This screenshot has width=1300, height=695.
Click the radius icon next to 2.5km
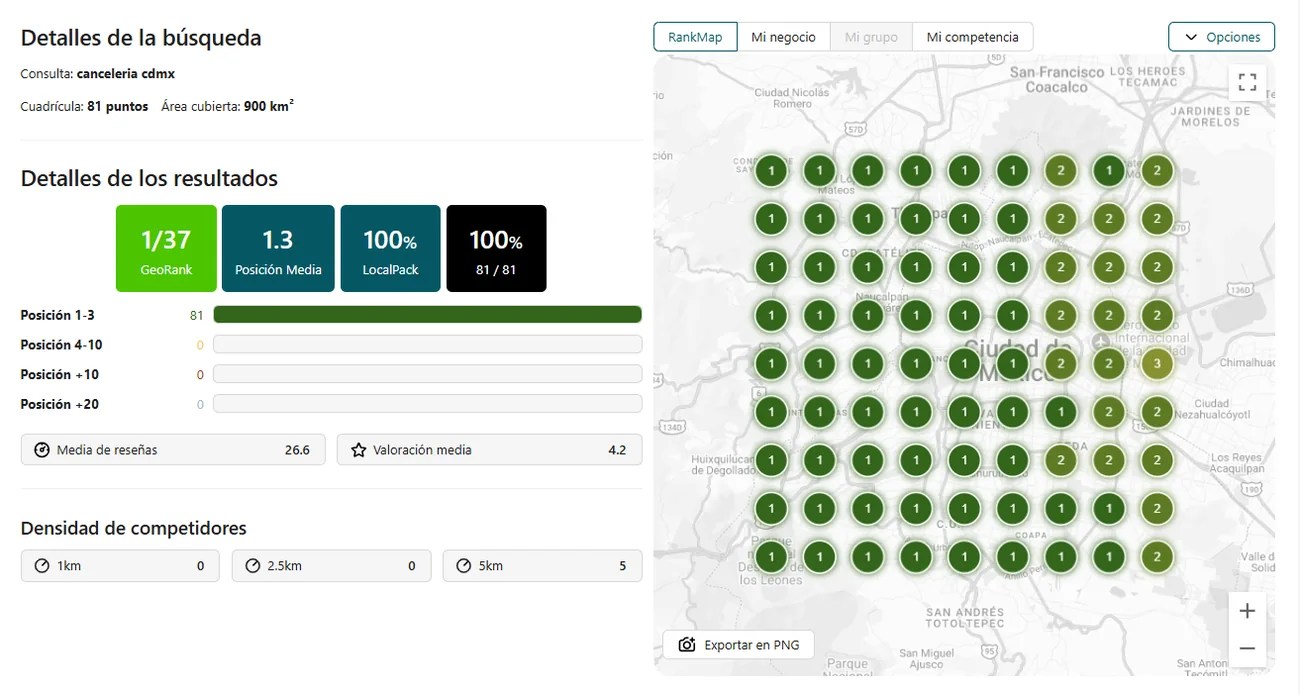point(252,566)
